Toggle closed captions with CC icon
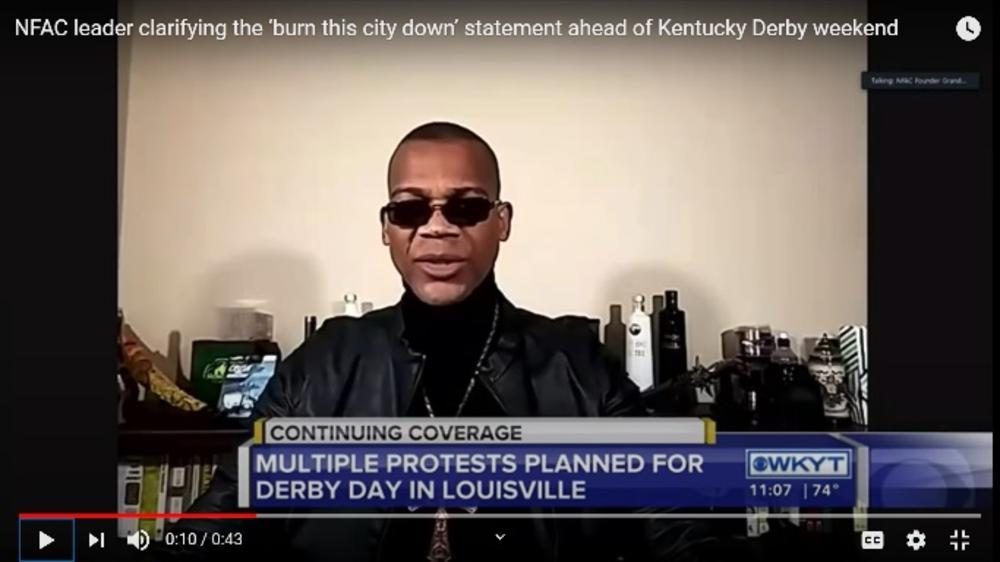Viewport: 1000px width, 562px height. [872, 540]
